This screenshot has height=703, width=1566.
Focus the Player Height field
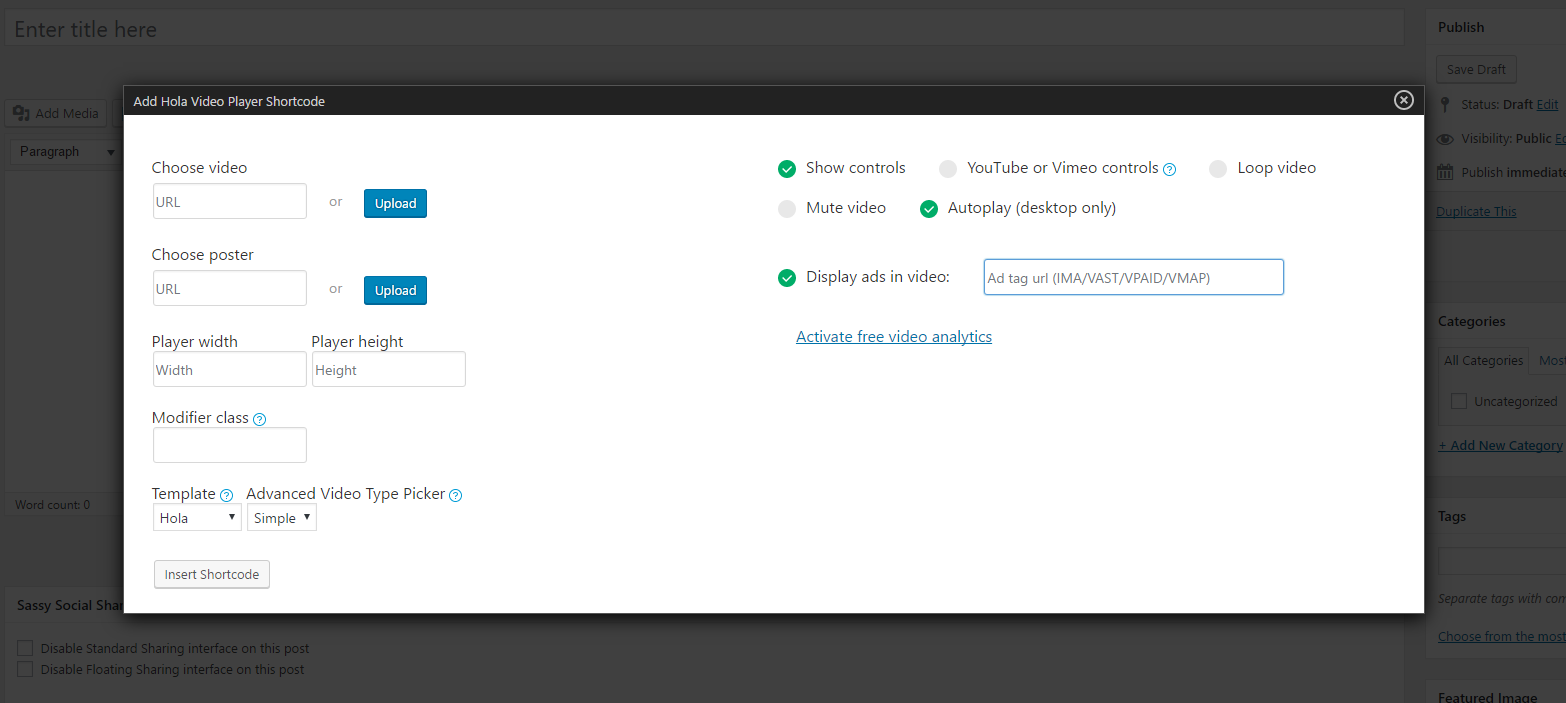point(389,369)
